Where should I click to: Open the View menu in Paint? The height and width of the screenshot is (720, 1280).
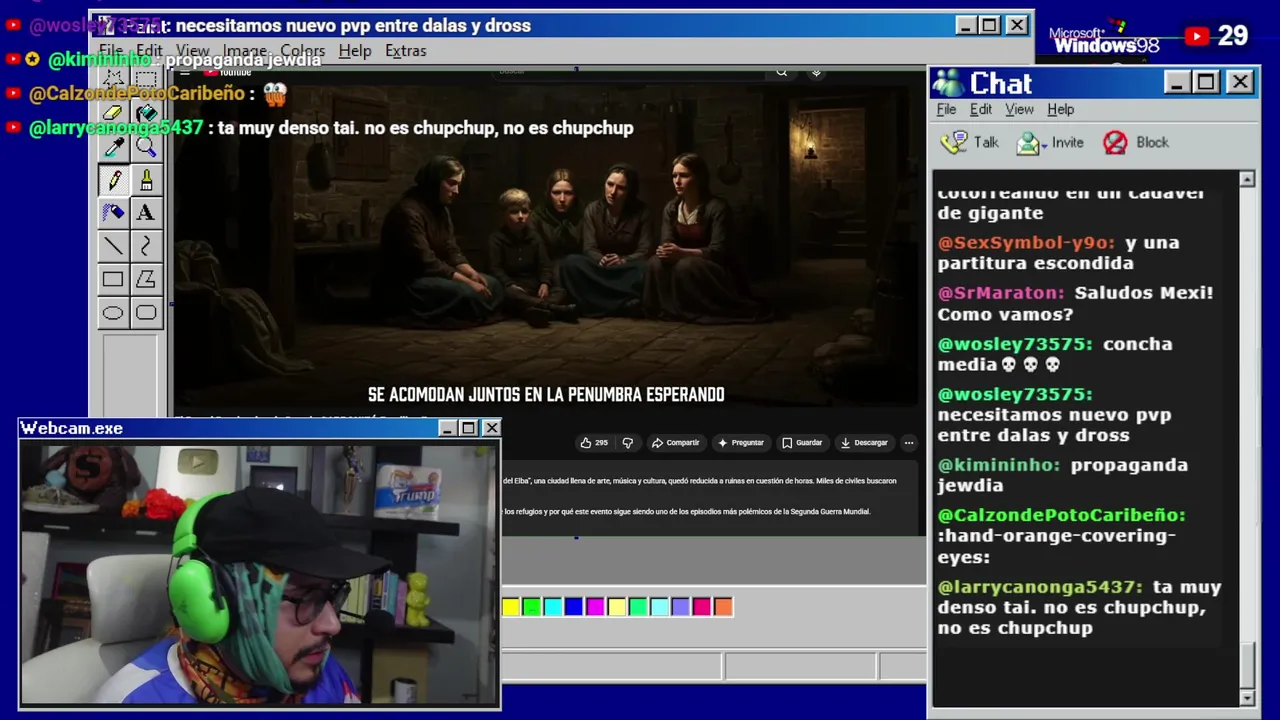click(x=193, y=51)
